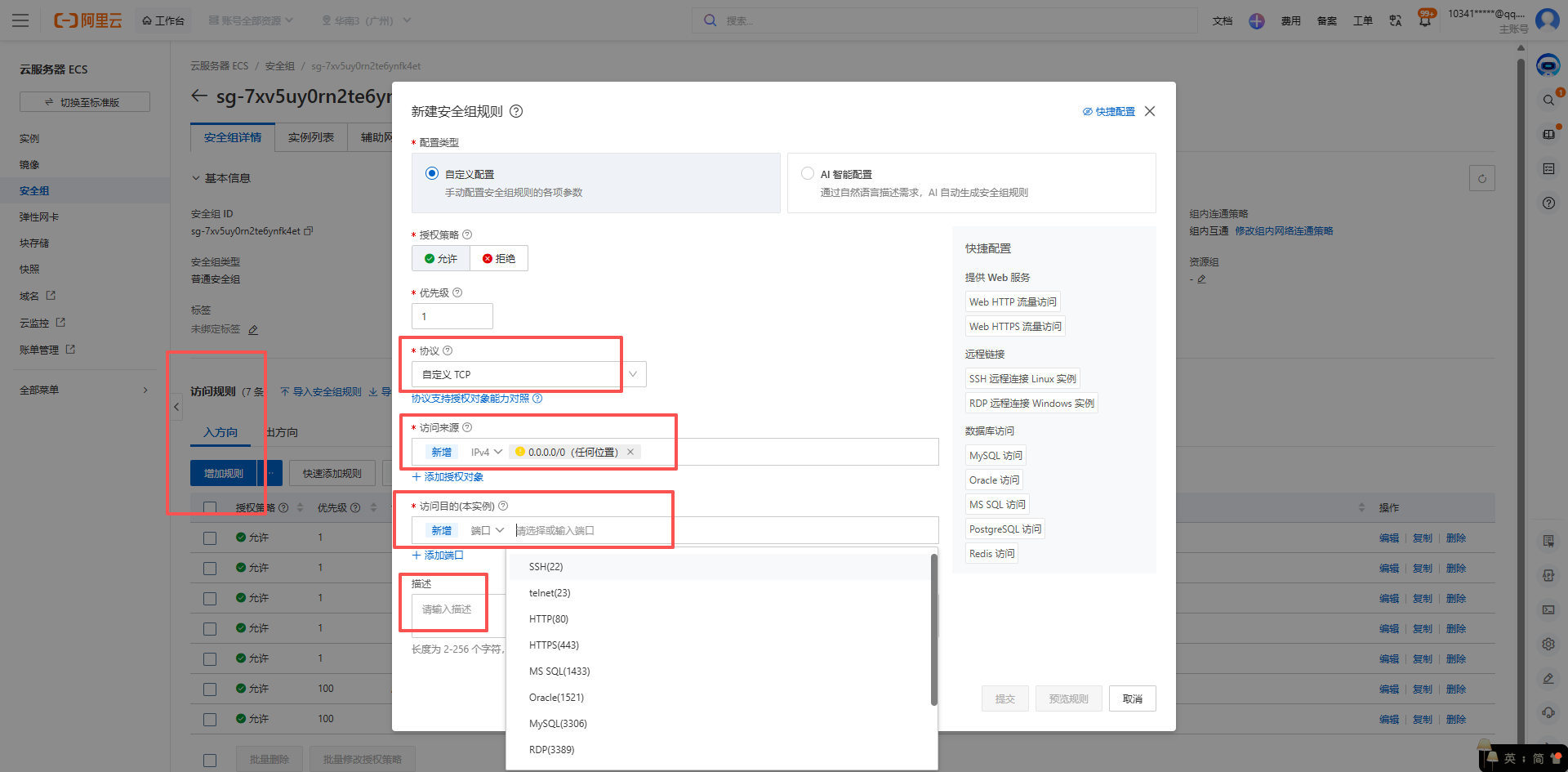
Task: Tick the checkbox beside 批量删除
Action: [210, 760]
